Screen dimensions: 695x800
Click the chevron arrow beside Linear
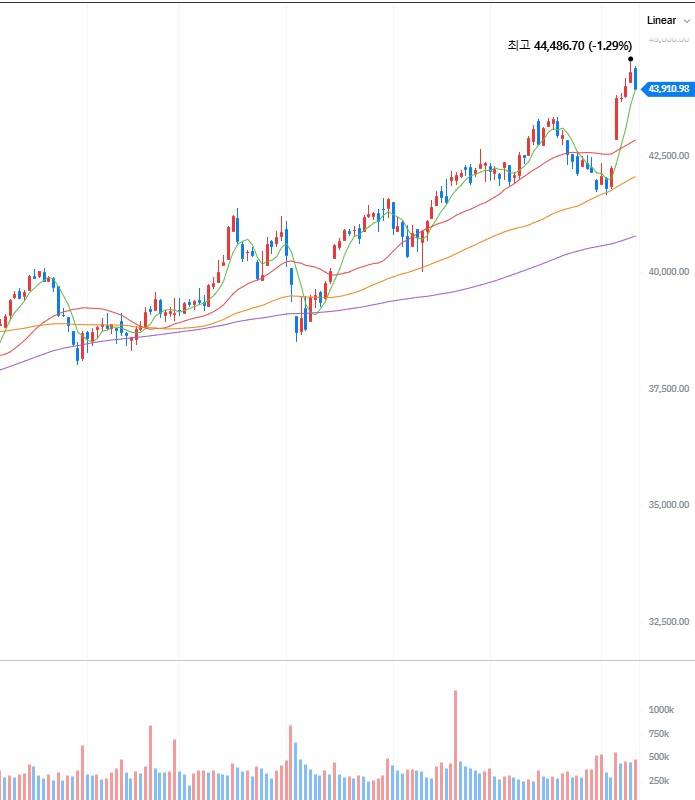point(686,20)
